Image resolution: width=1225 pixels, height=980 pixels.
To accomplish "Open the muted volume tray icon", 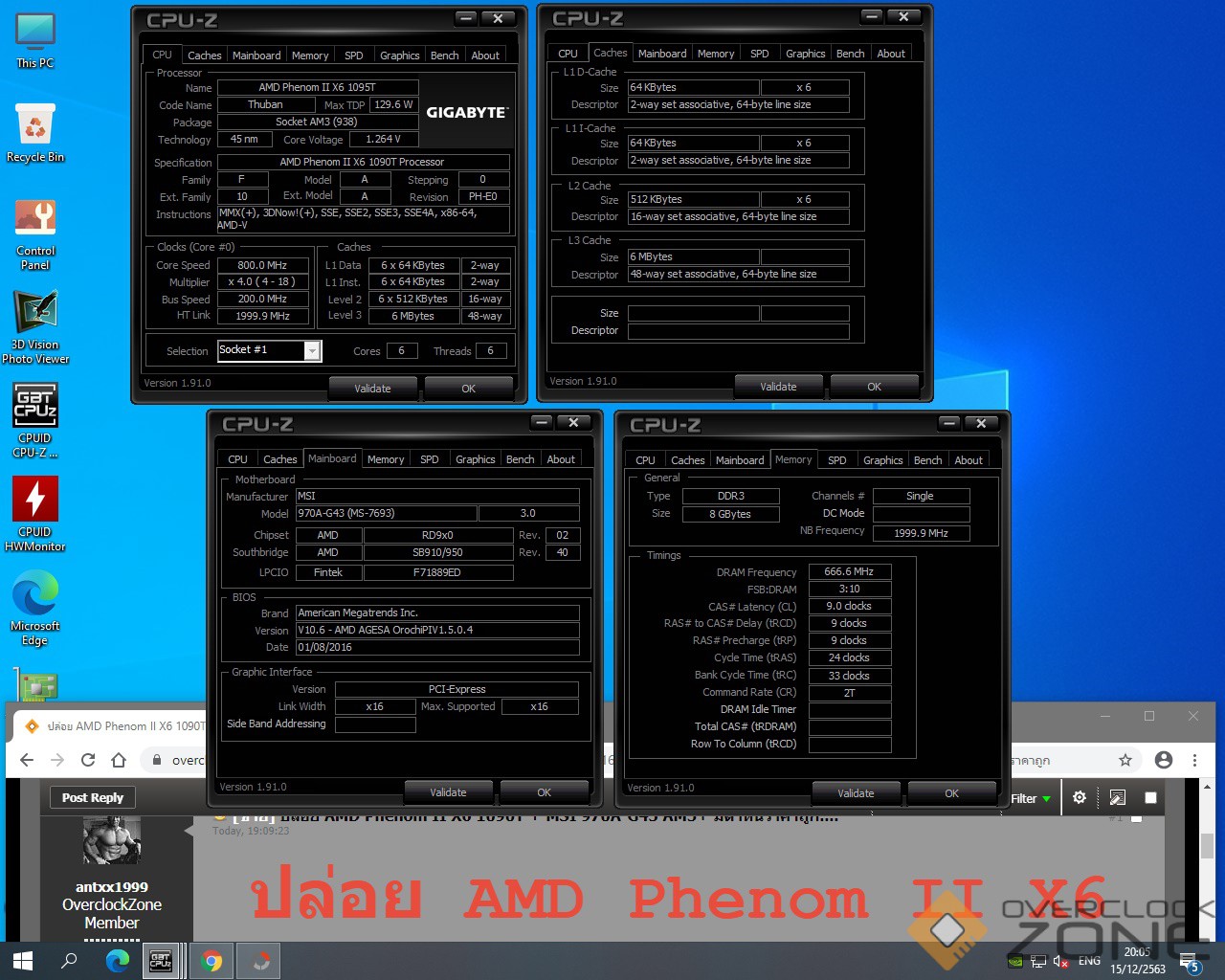I will [x=1060, y=961].
